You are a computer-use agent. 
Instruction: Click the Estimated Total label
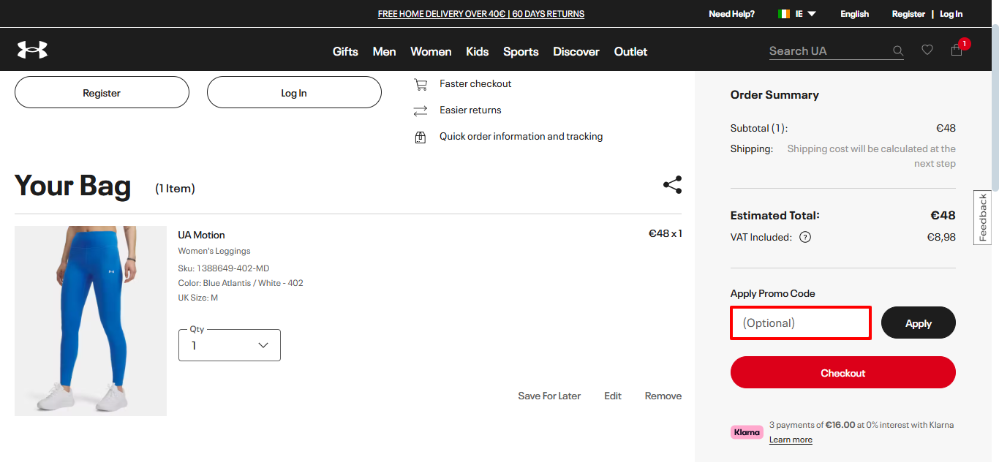(775, 215)
